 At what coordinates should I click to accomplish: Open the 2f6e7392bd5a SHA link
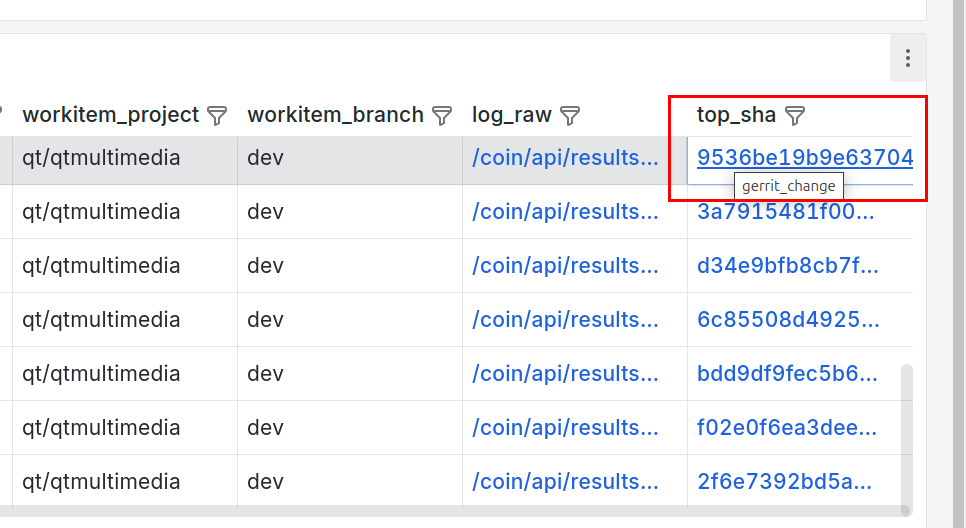click(787, 482)
